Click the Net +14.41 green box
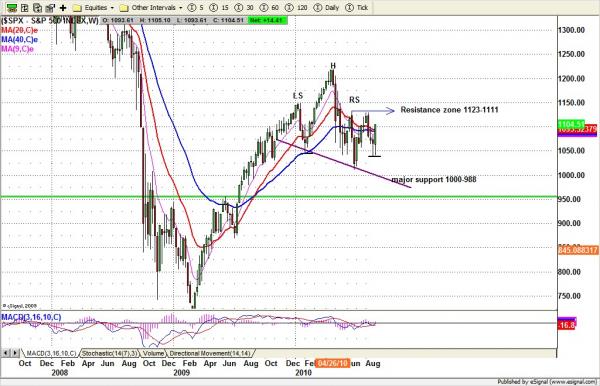The height and width of the screenshot is (386, 600). 266,20
